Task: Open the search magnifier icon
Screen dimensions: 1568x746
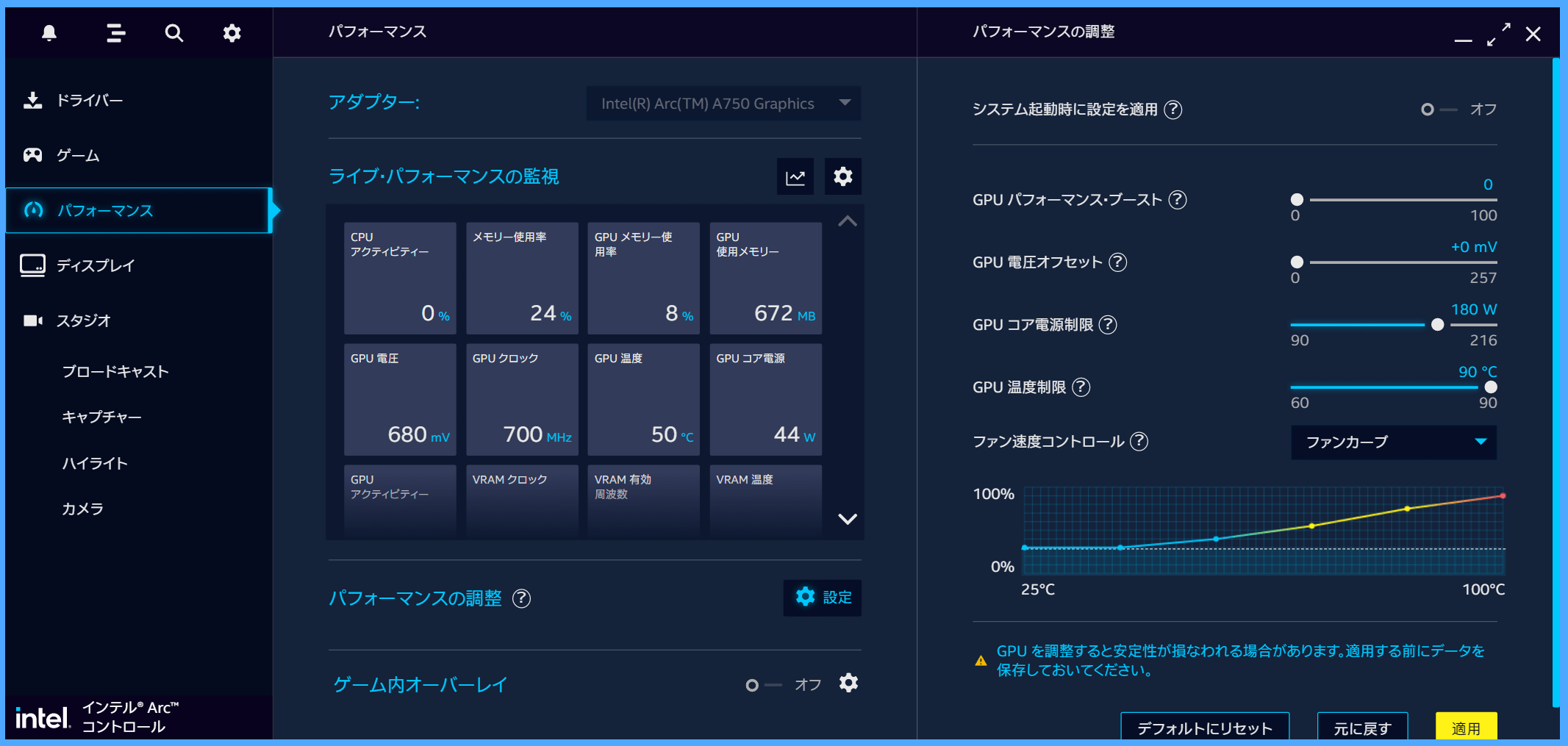Action: [x=173, y=33]
